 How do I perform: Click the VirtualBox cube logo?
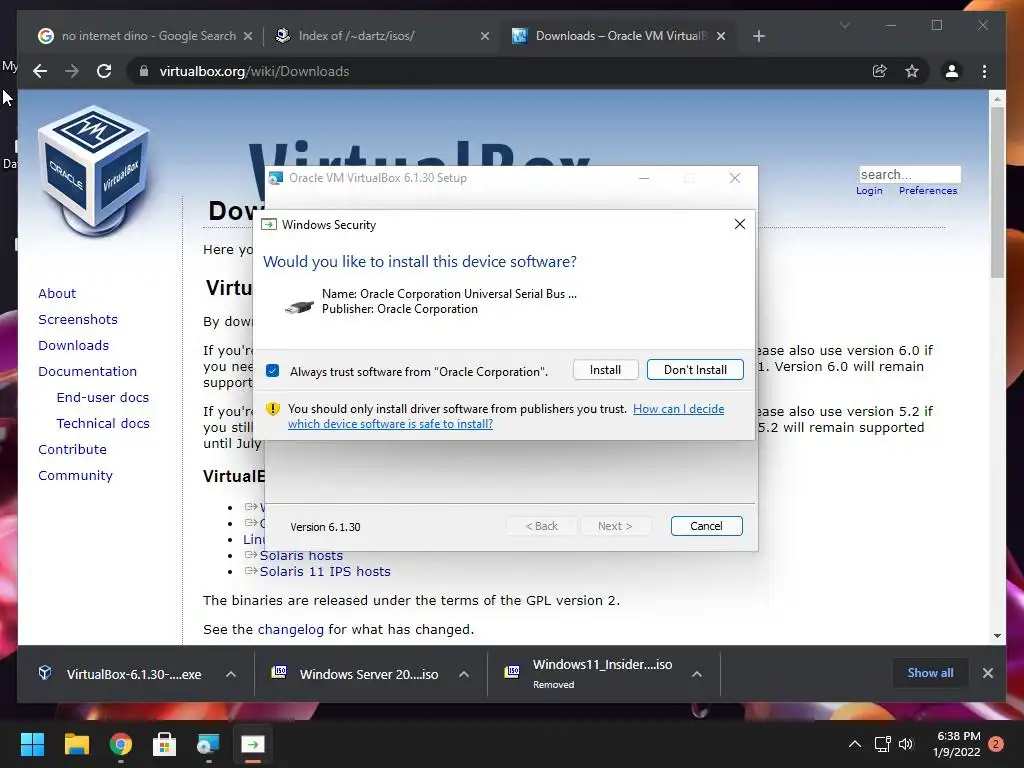(x=95, y=171)
